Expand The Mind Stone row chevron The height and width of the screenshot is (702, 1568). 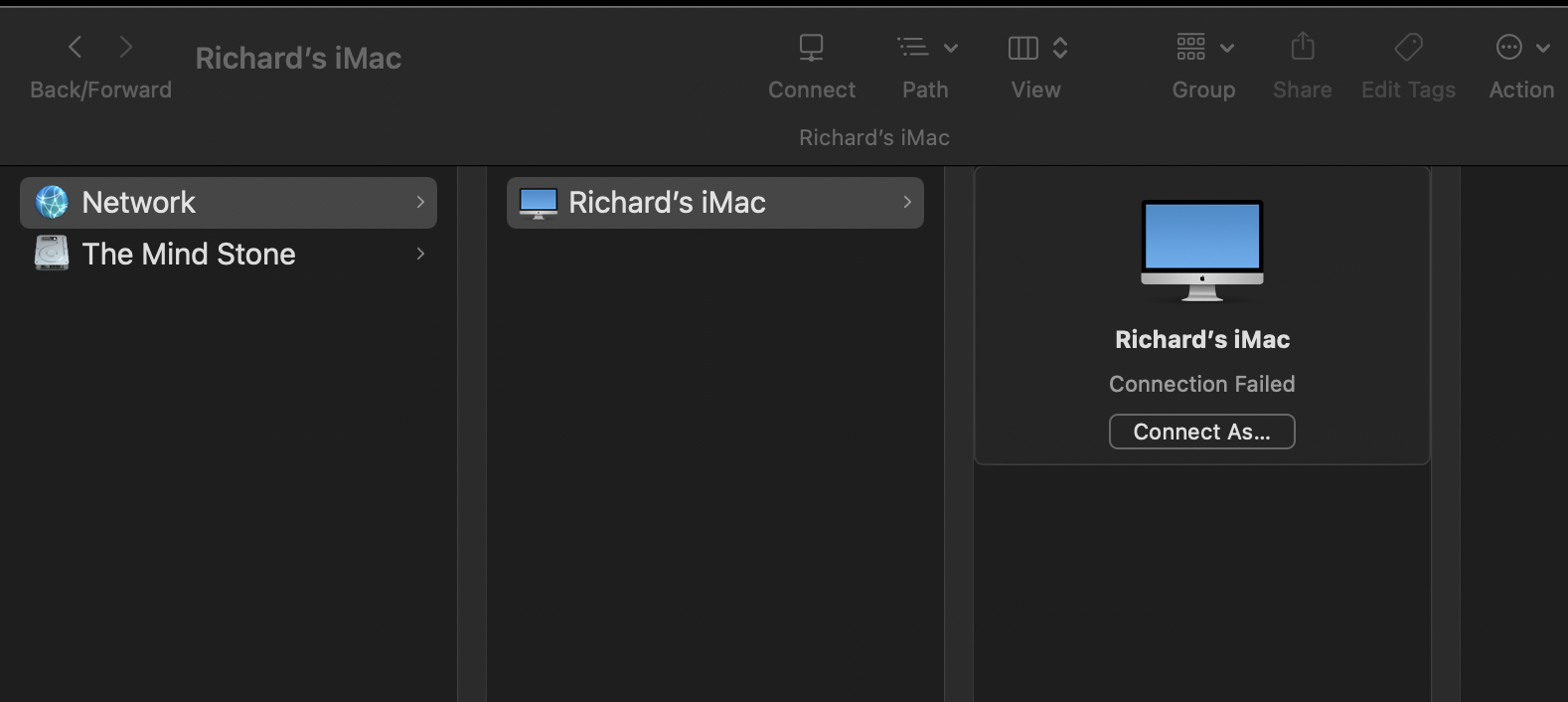click(420, 254)
